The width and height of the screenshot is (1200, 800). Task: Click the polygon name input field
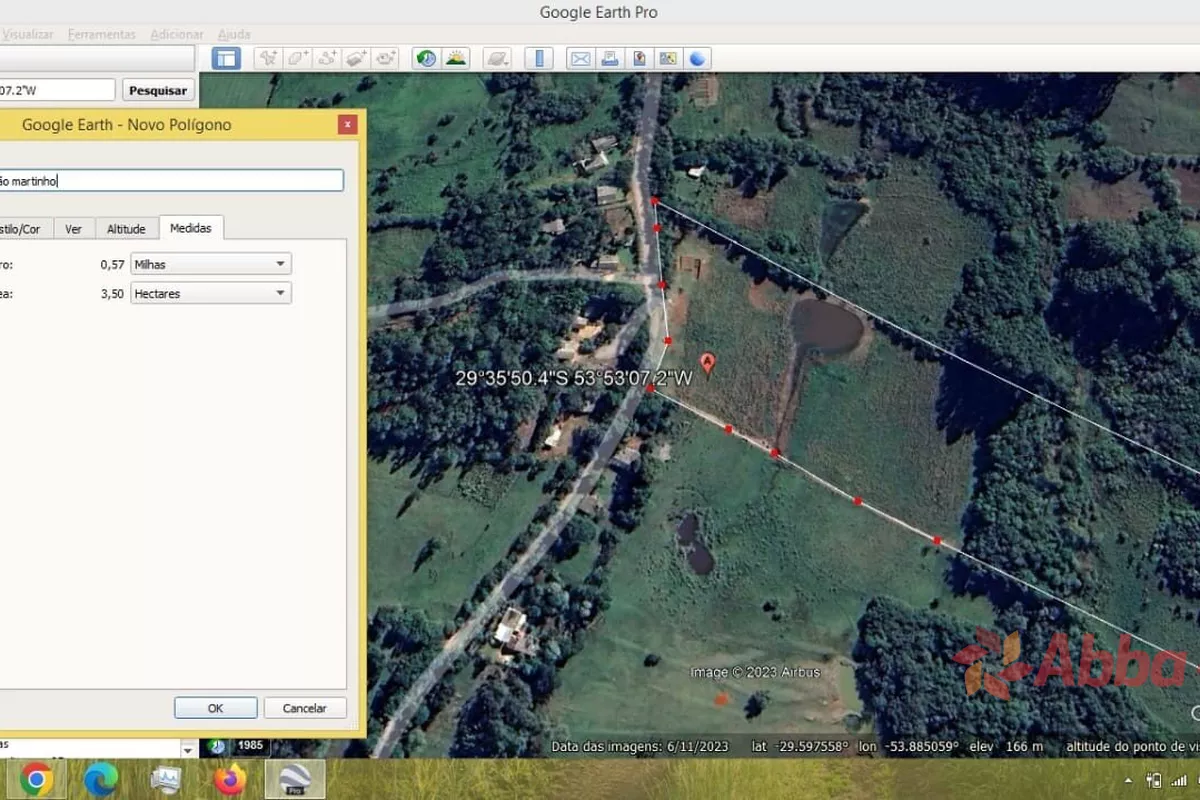point(171,180)
